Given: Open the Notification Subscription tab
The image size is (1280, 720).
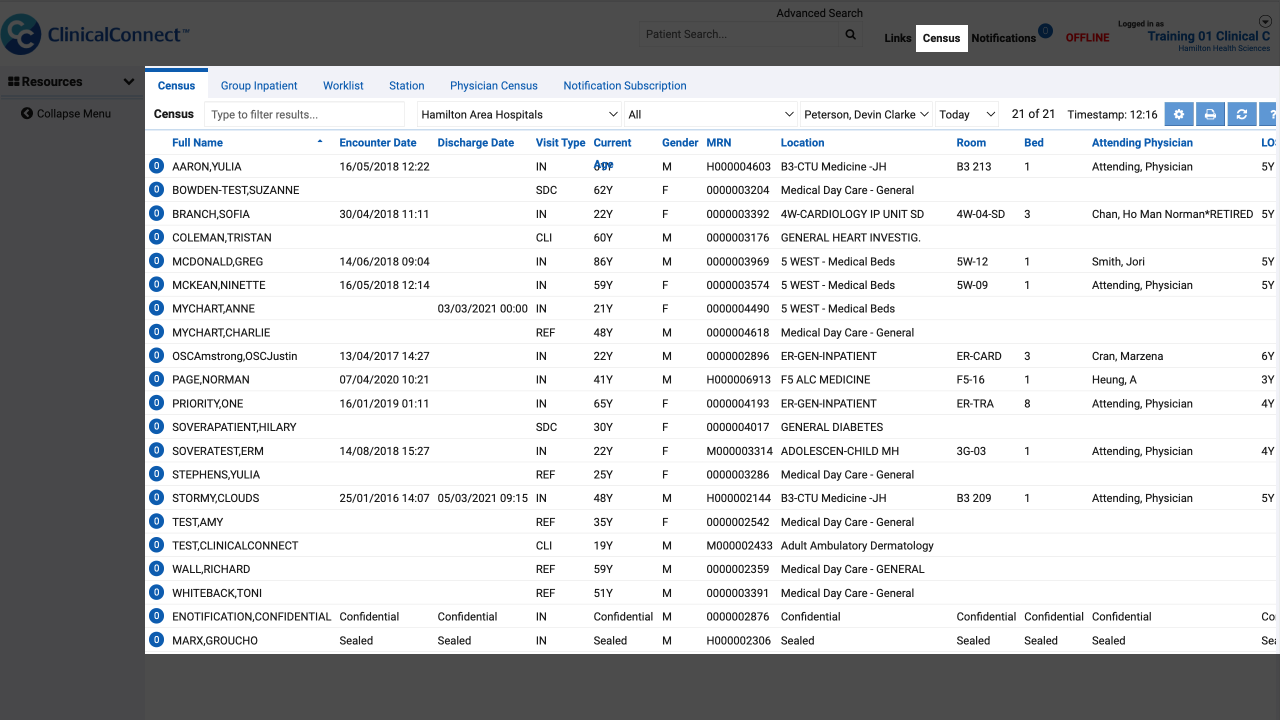Looking at the screenshot, I should 625,86.
